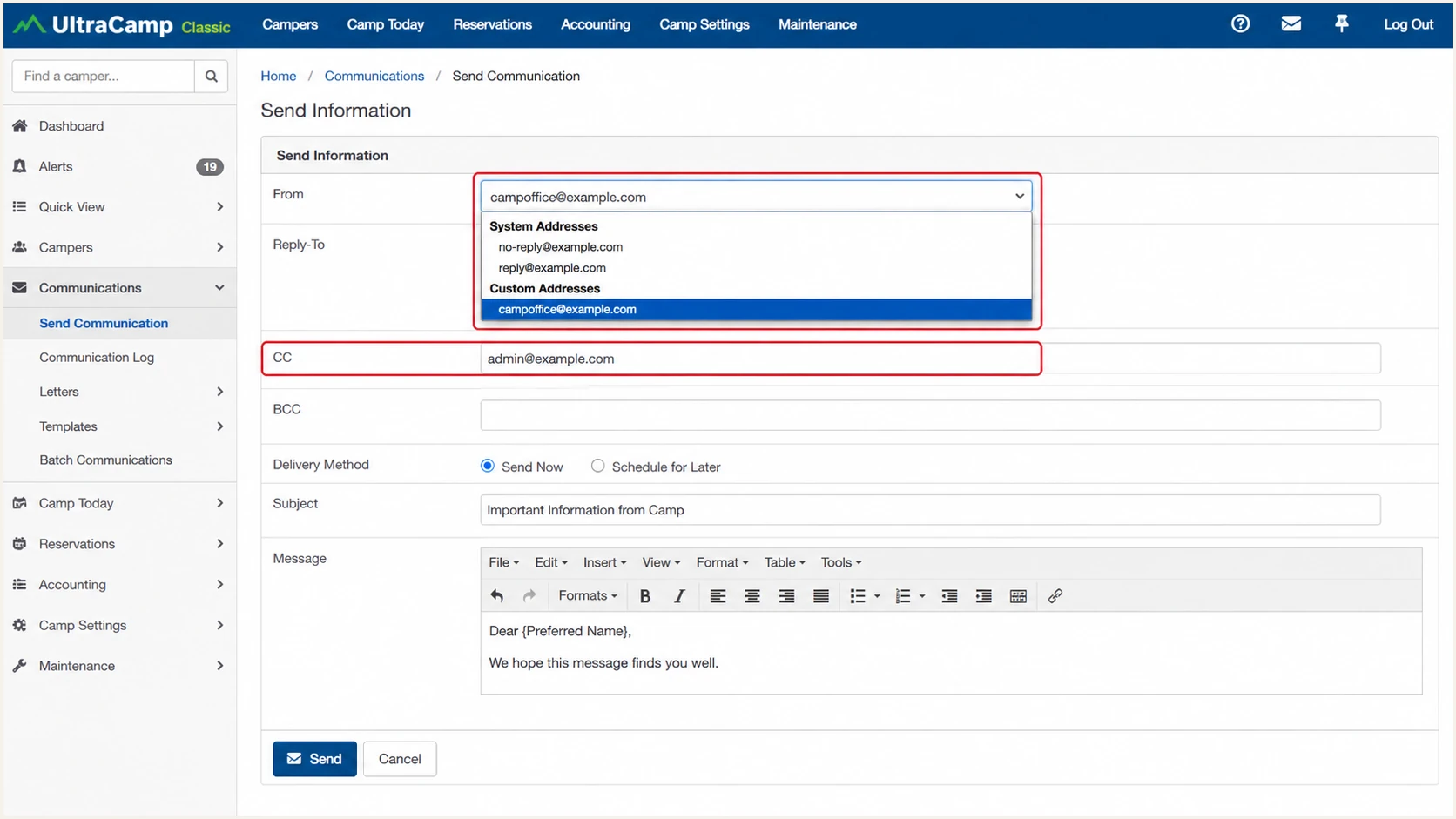Open the editor File menu

point(503,563)
